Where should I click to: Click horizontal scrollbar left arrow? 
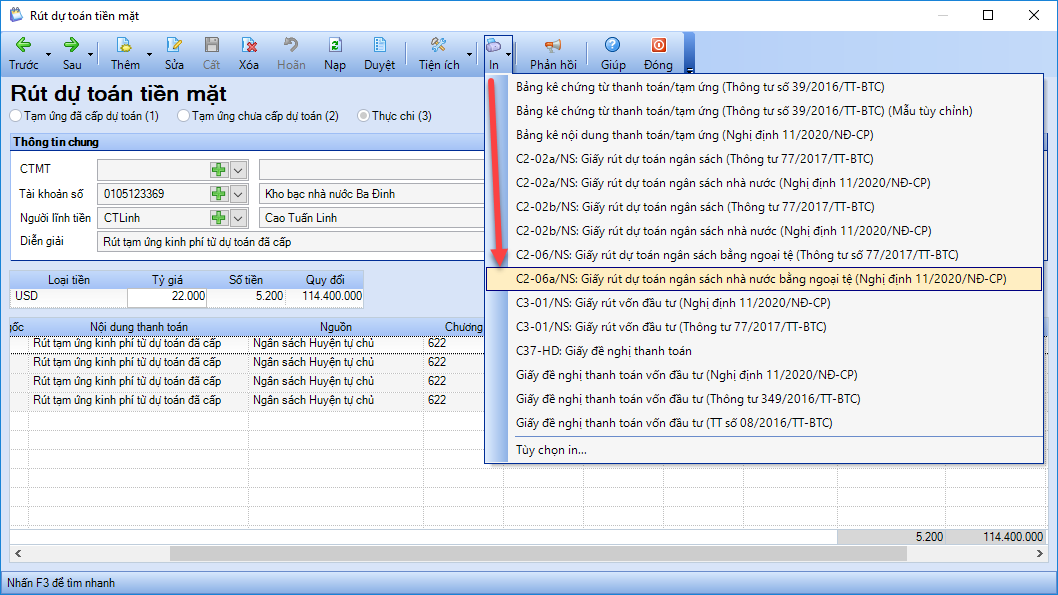[x=18, y=554]
